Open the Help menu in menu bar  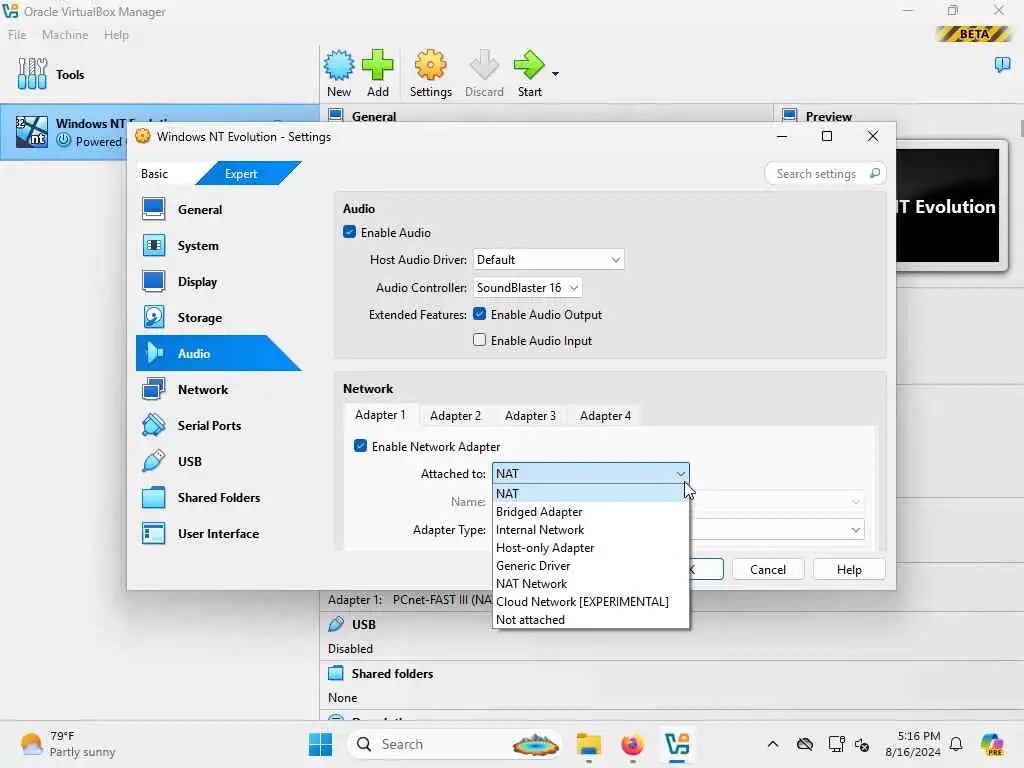(116, 35)
